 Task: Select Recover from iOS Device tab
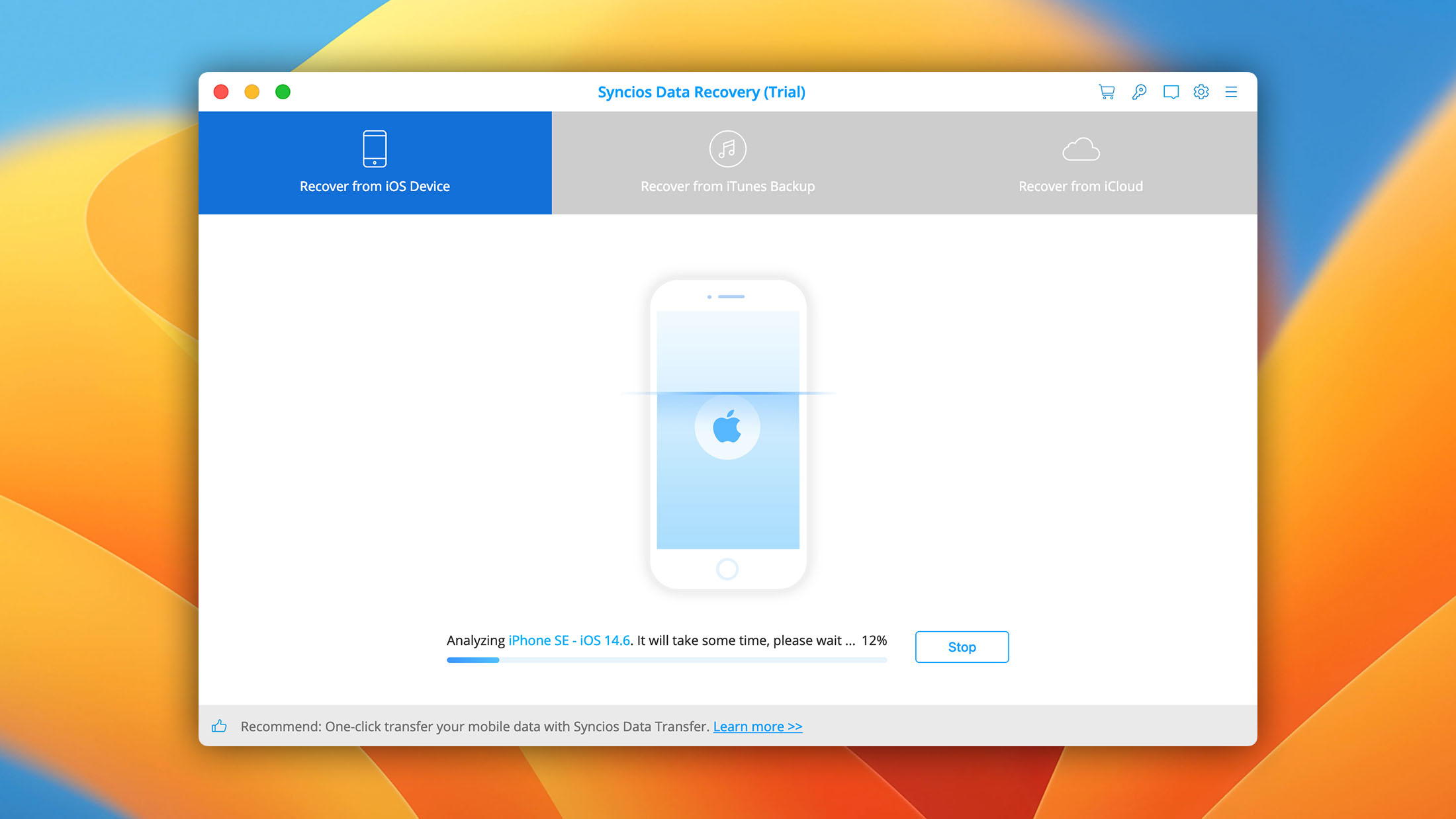pos(375,163)
